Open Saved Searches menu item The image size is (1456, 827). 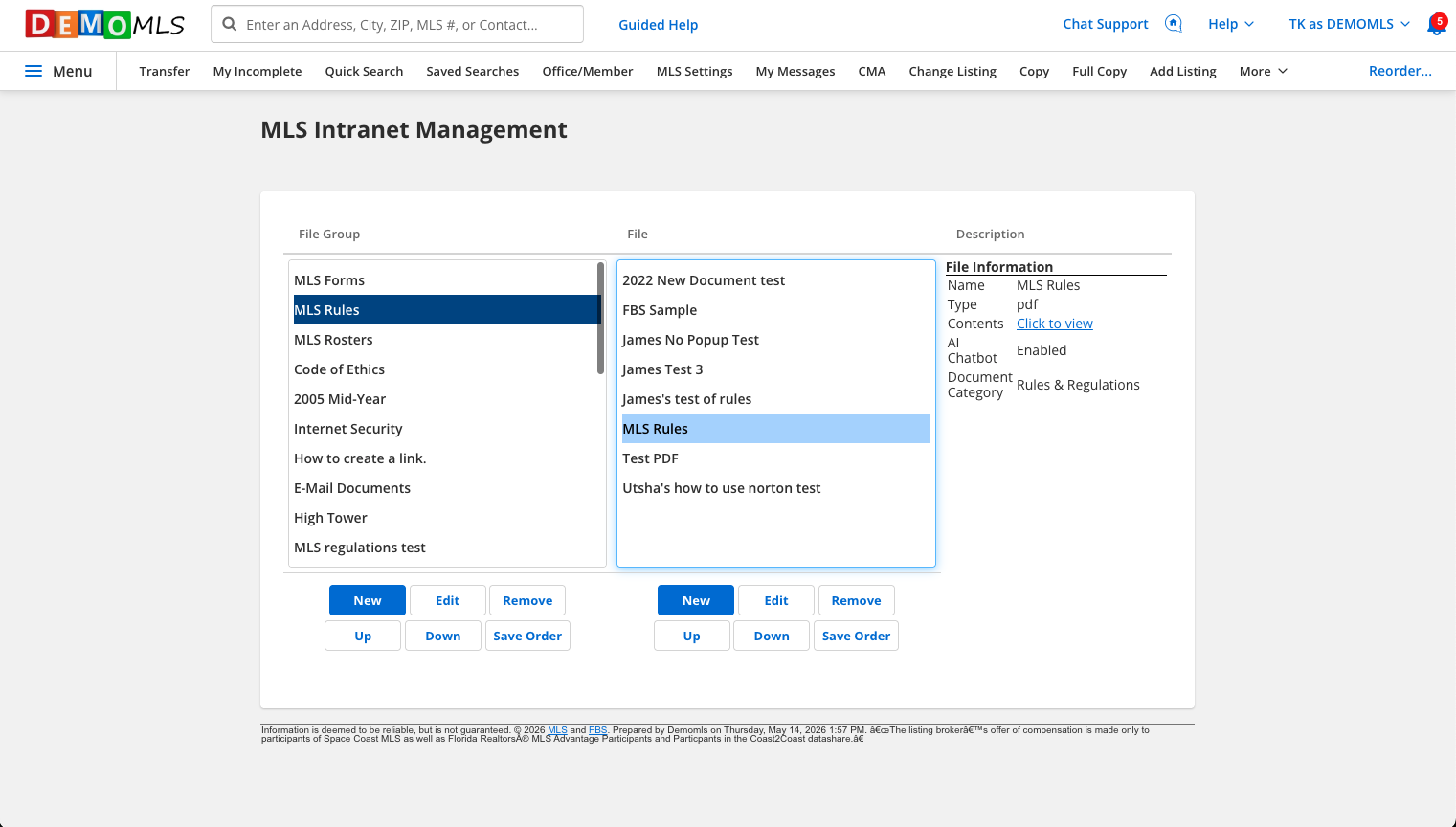[x=473, y=71]
